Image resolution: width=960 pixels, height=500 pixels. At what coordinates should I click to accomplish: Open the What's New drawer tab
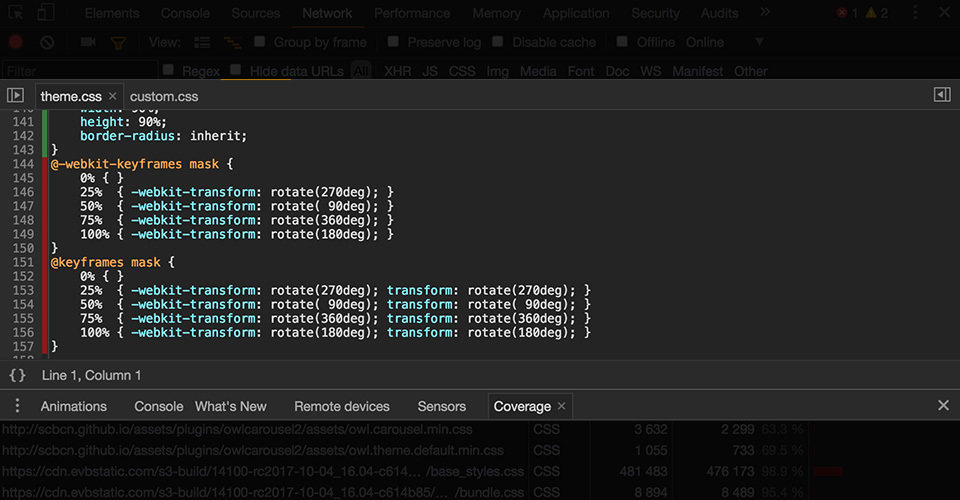(x=231, y=406)
